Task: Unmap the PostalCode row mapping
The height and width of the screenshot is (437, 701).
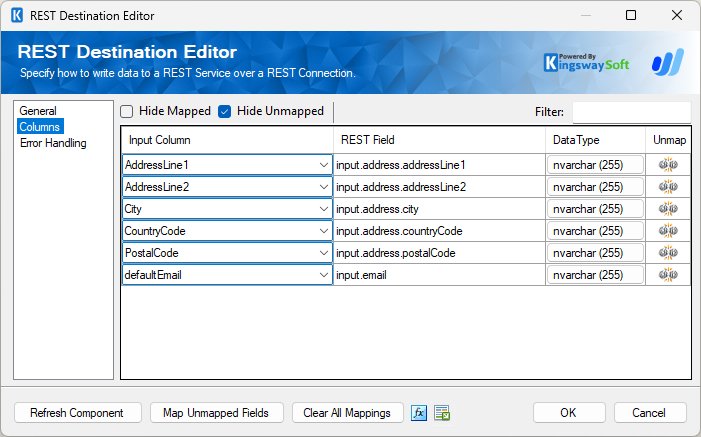Action: pos(668,252)
